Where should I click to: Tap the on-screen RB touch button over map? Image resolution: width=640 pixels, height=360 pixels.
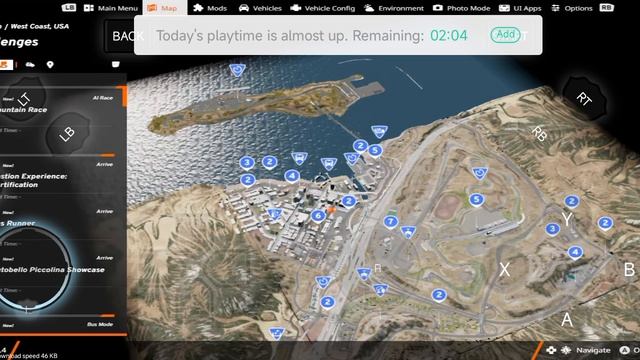point(539,133)
